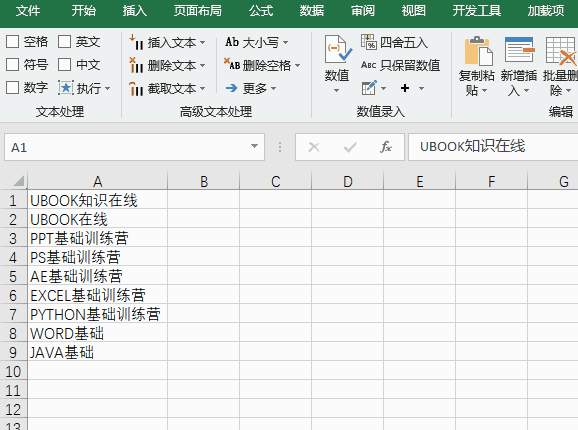Select cell with PS基础训练营
The height and width of the screenshot is (430, 578).
[x=97, y=257]
